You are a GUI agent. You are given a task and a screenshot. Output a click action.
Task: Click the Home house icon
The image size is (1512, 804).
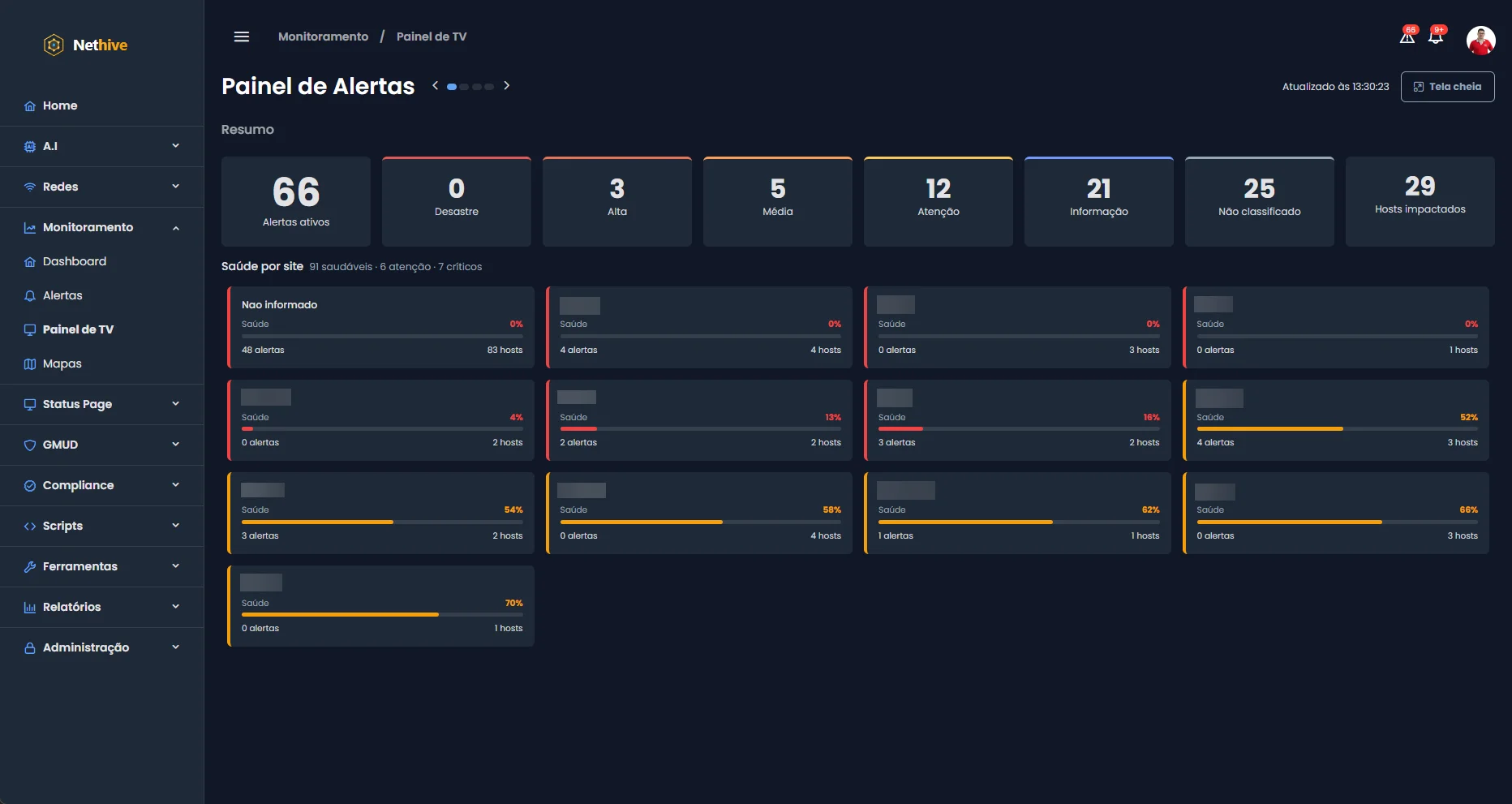point(30,106)
